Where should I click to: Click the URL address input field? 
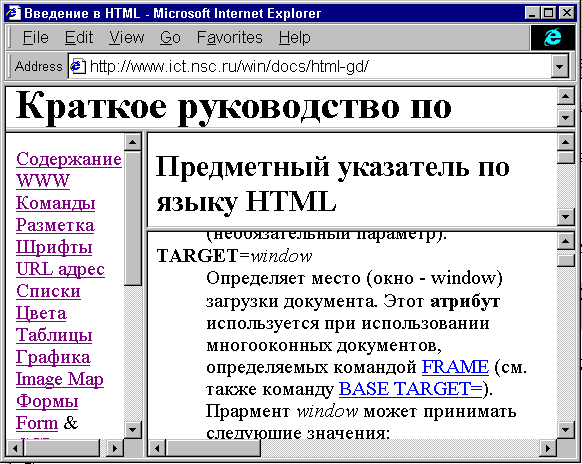[x=310, y=67]
